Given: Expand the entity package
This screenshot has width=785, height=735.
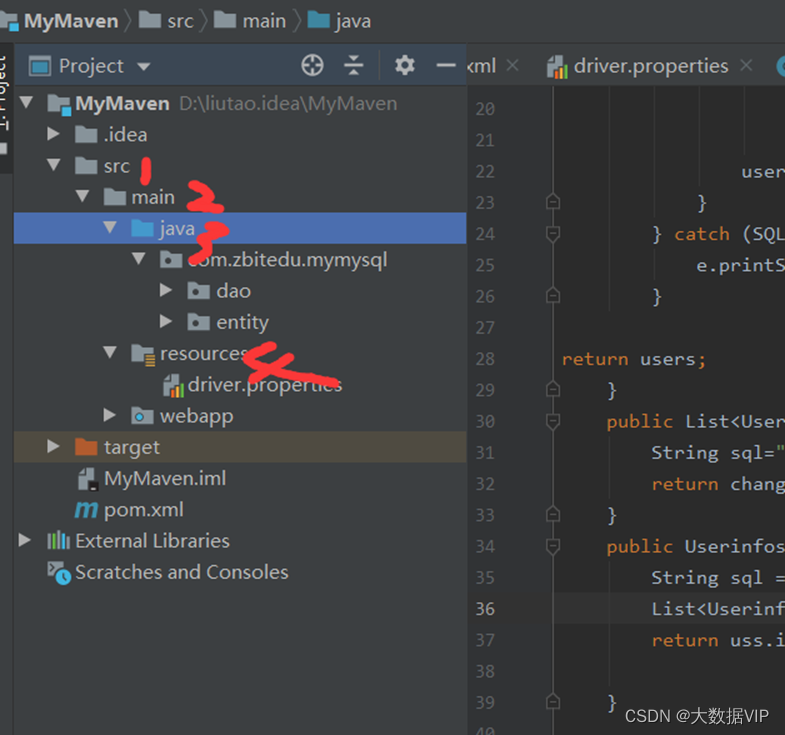Looking at the screenshot, I should pos(166,321).
